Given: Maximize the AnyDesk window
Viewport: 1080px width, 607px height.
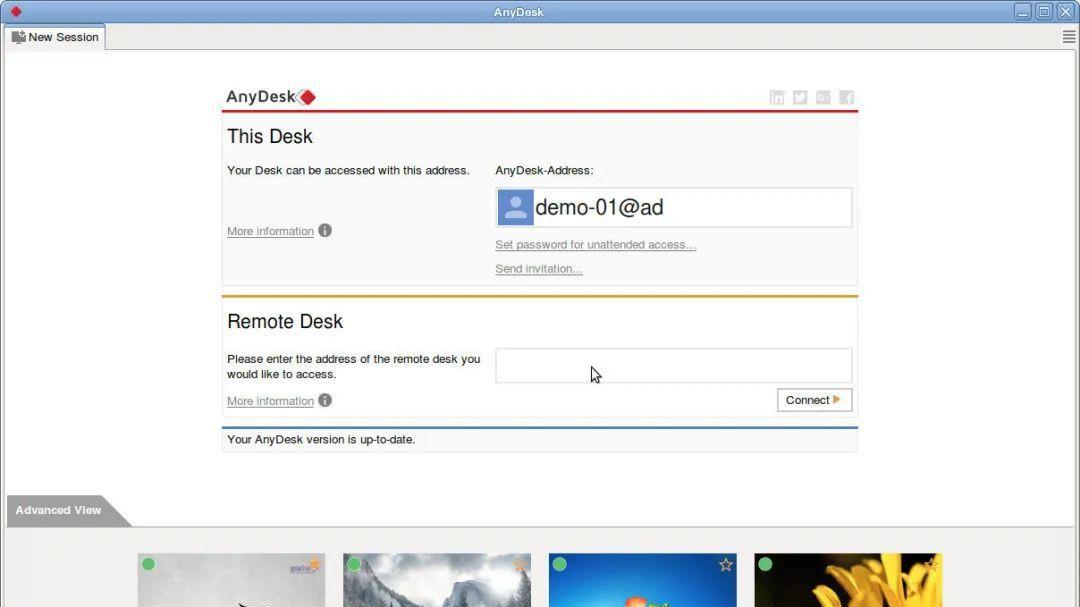Looking at the screenshot, I should (x=1044, y=12).
